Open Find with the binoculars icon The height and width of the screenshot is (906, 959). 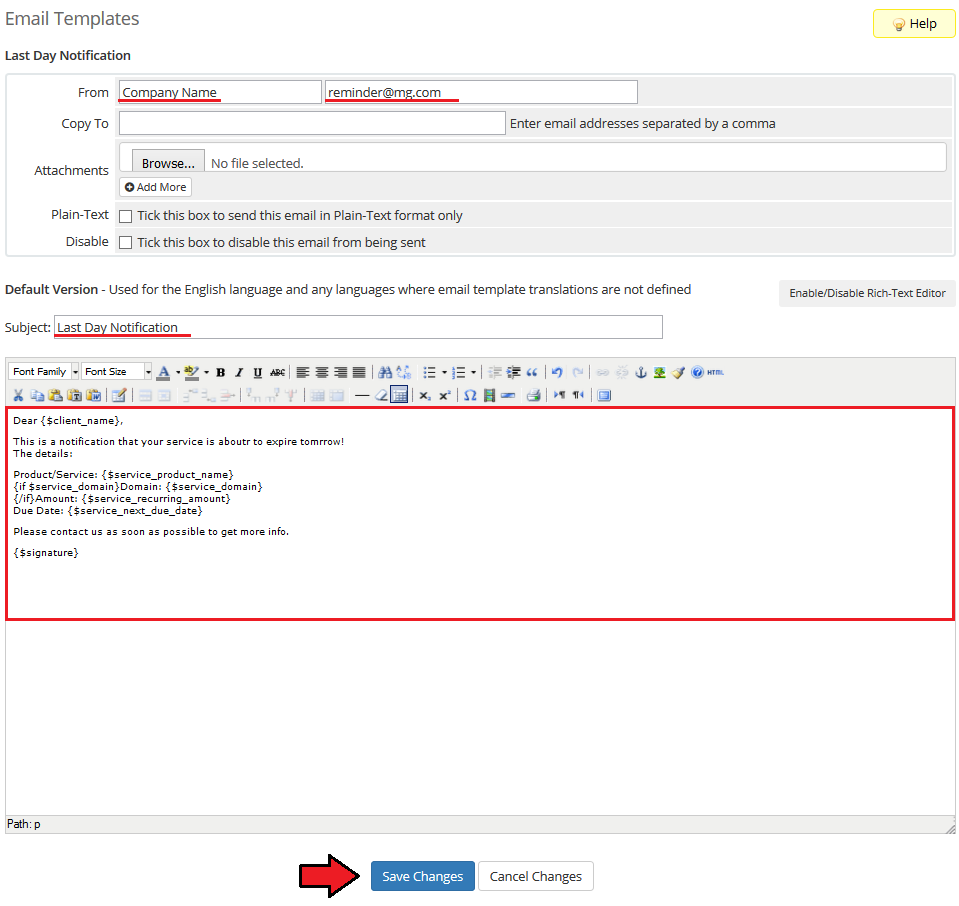tap(385, 373)
